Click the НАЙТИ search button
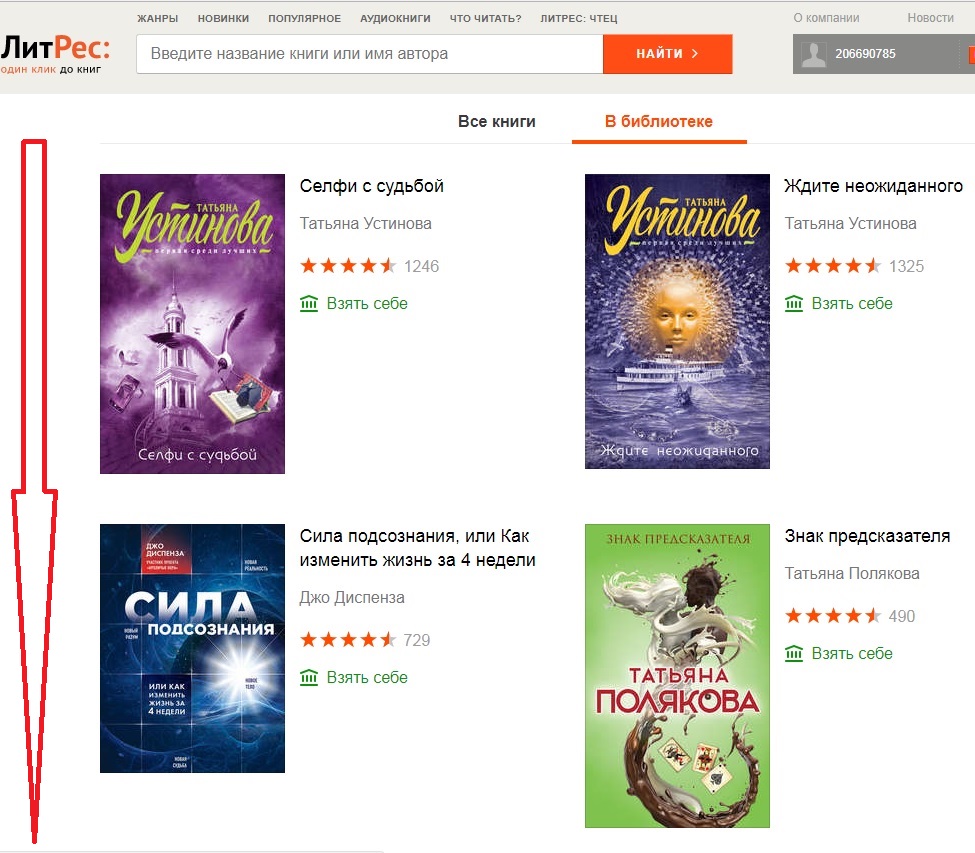Viewport: 975px width, 853px height. tap(668, 54)
